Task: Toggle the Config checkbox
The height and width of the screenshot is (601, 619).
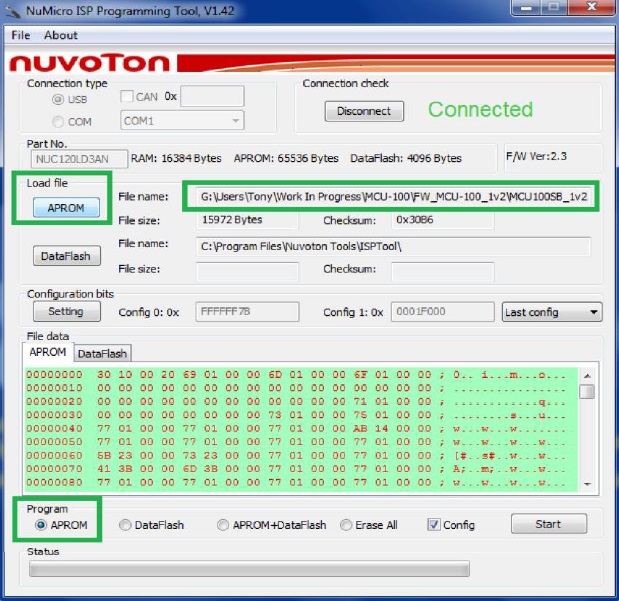Action: [434, 525]
